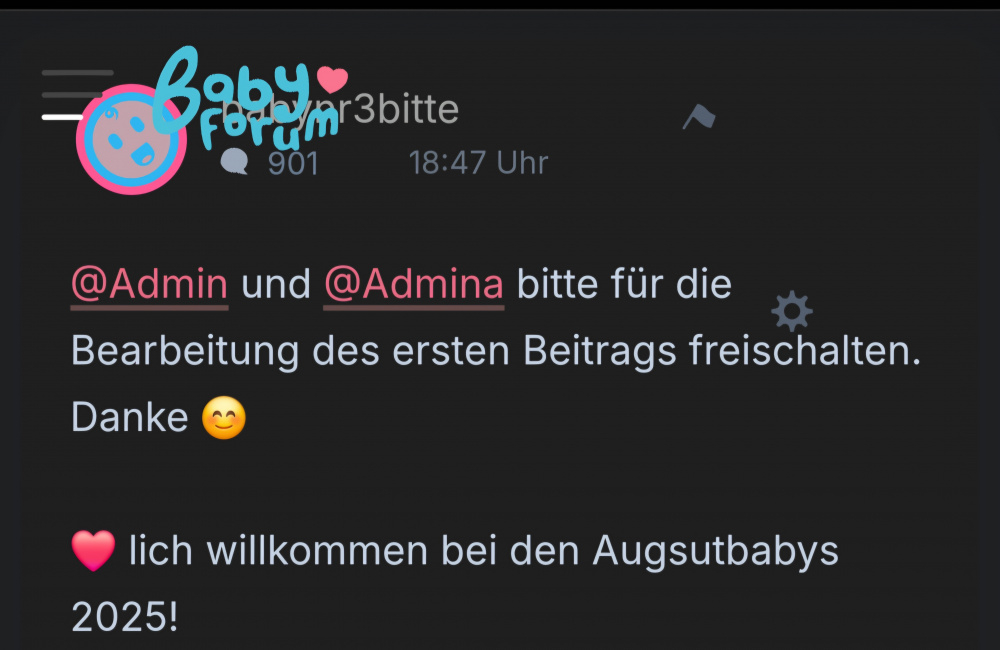Report the post with the flag icon
This screenshot has height=650, width=1000.
click(x=700, y=117)
